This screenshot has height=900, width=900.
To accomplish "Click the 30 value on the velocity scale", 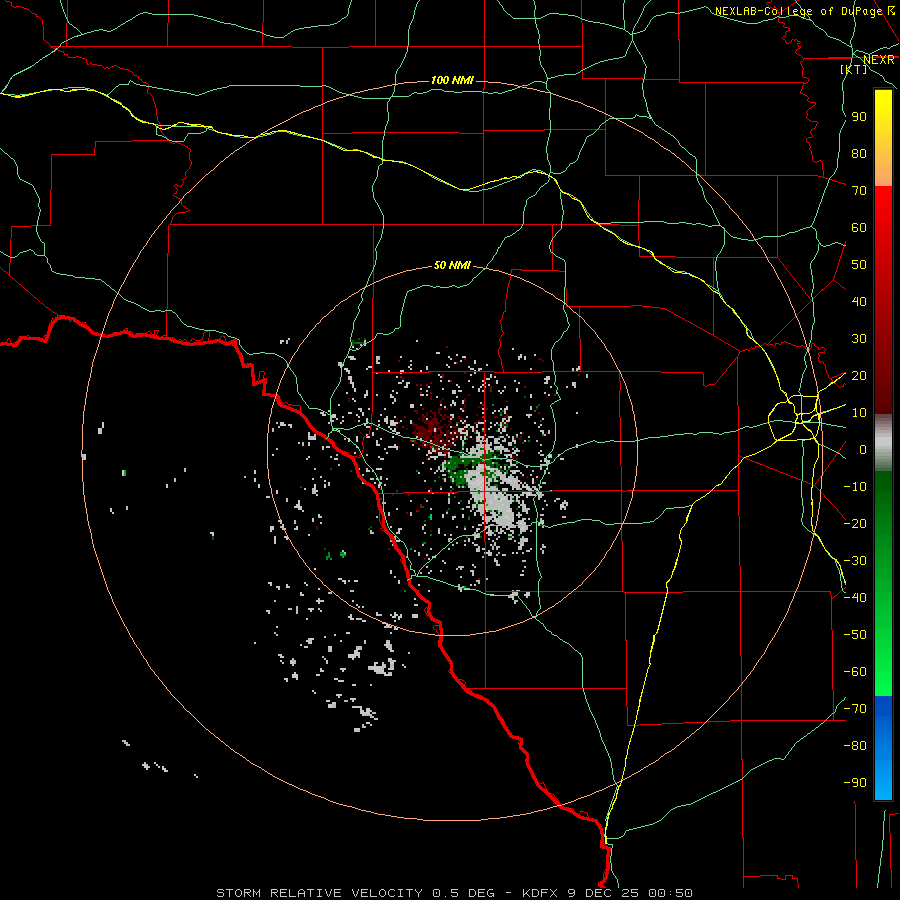I will (x=859, y=339).
